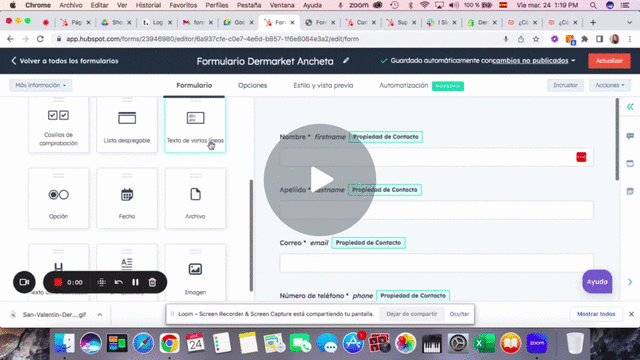Image resolution: width=640 pixels, height=360 pixels.
Task: Open macOS Spotlight search icon
Action: tap(593, 5)
